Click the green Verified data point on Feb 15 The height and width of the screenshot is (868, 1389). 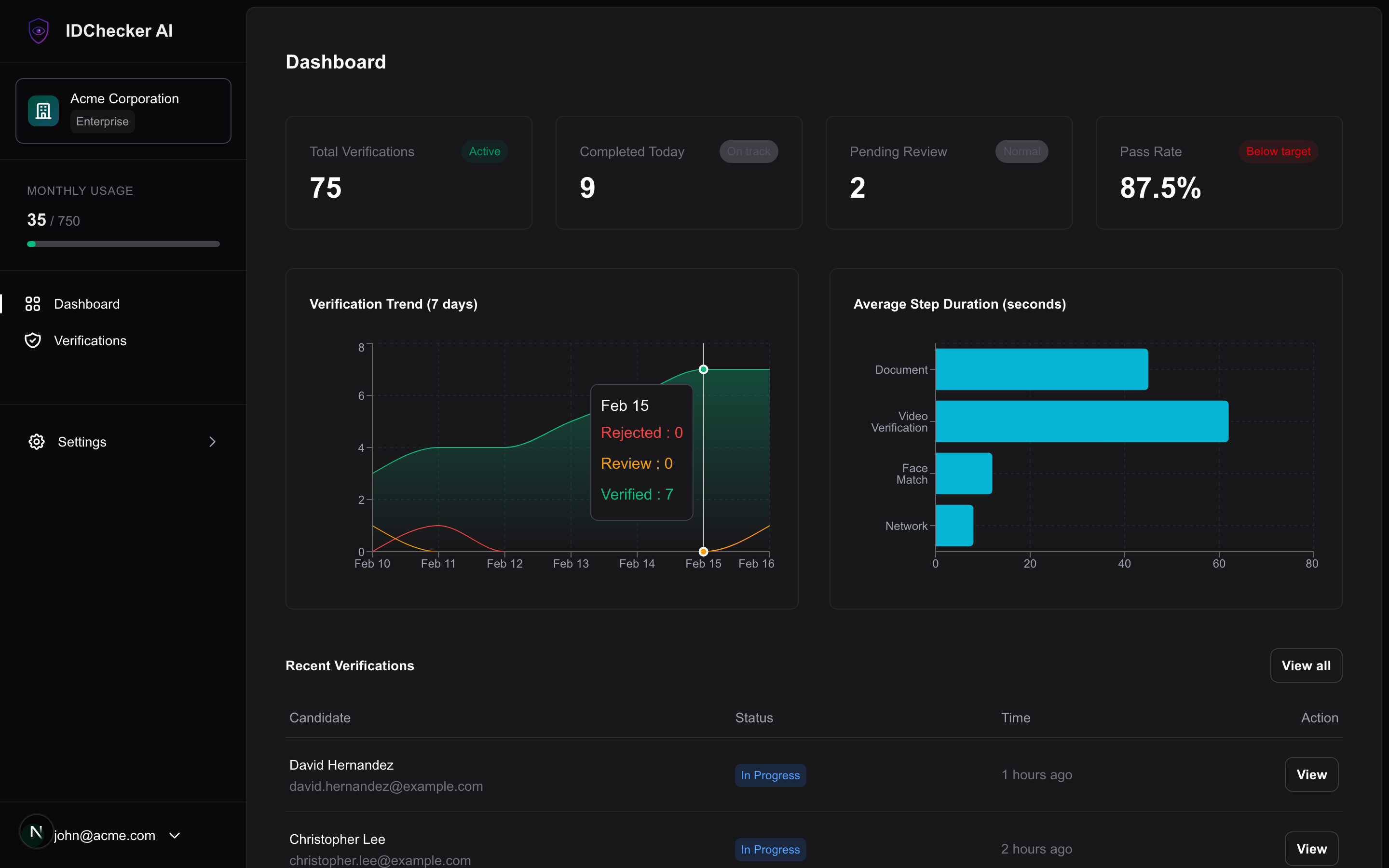[703, 369]
